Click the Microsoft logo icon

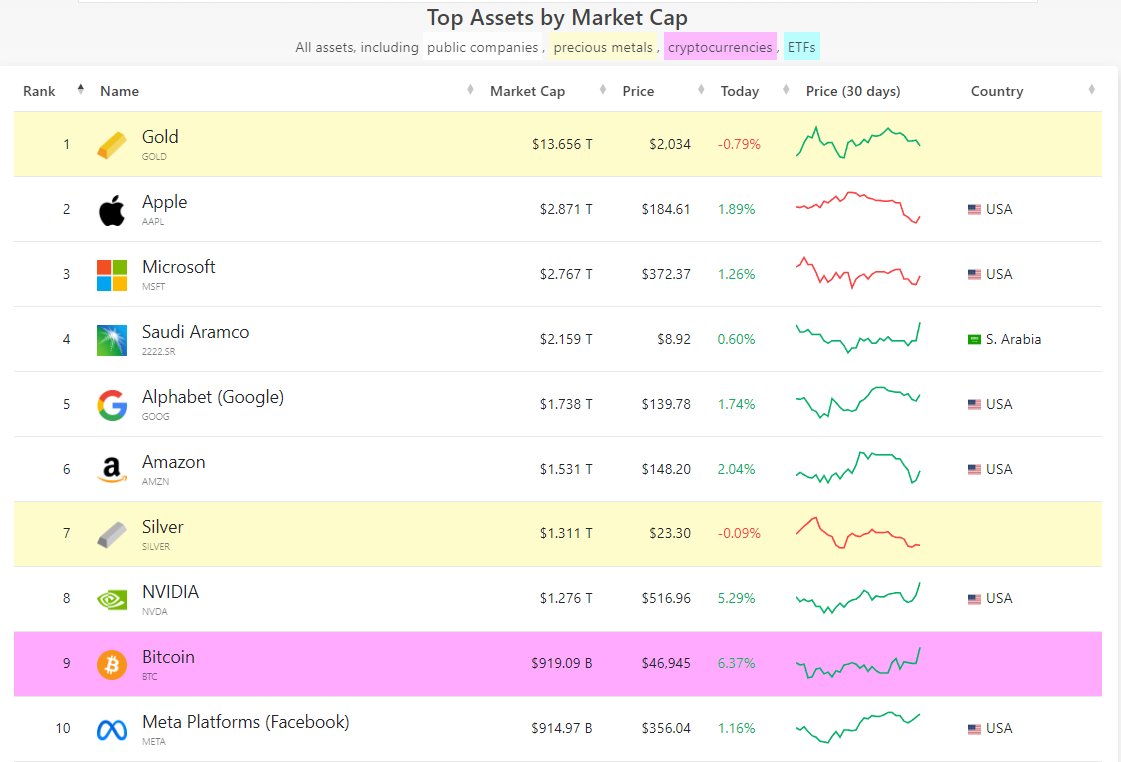112,275
